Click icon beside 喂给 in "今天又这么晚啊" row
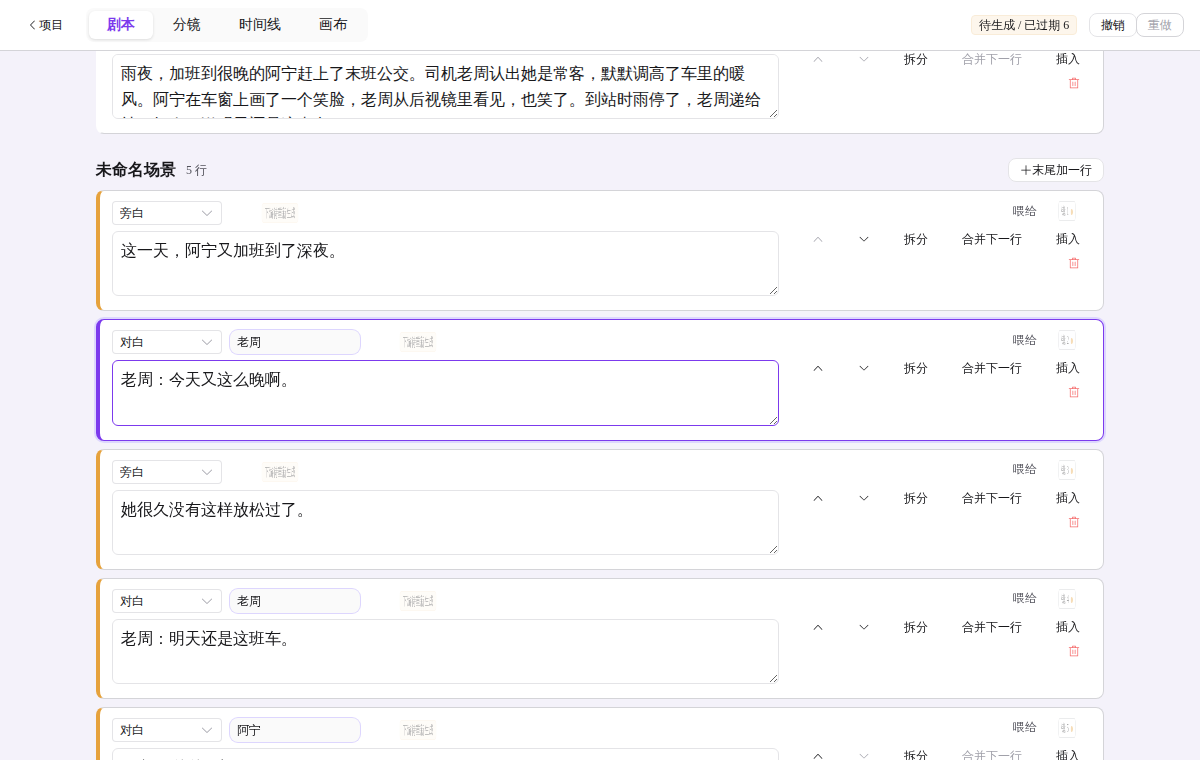 (x=1067, y=340)
